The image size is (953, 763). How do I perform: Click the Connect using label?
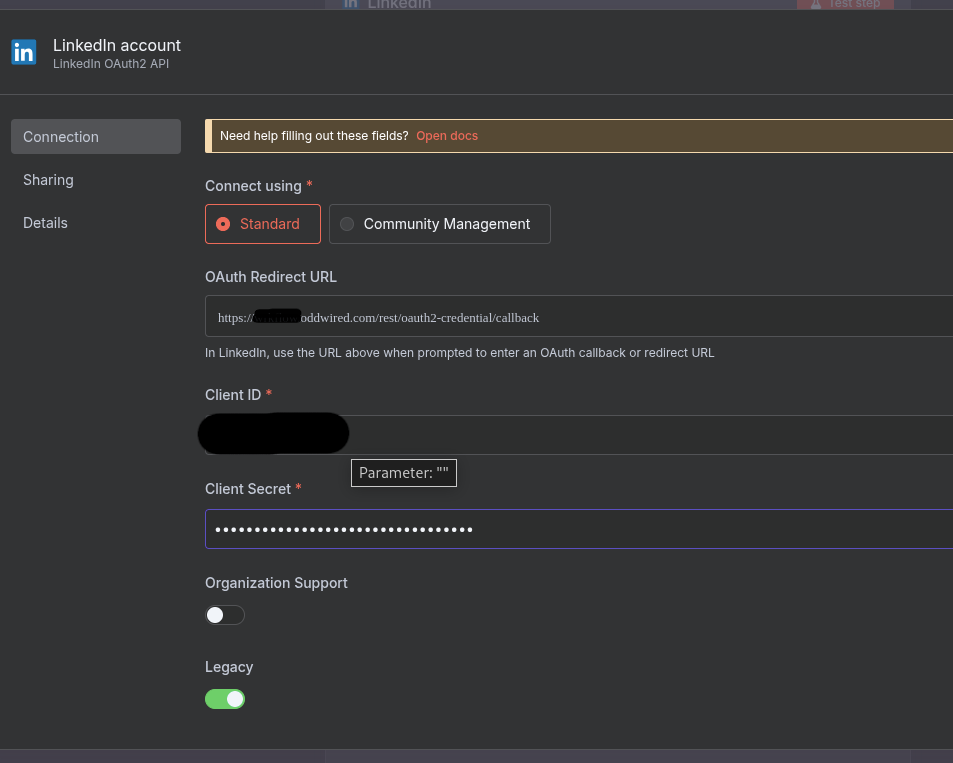[253, 186]
